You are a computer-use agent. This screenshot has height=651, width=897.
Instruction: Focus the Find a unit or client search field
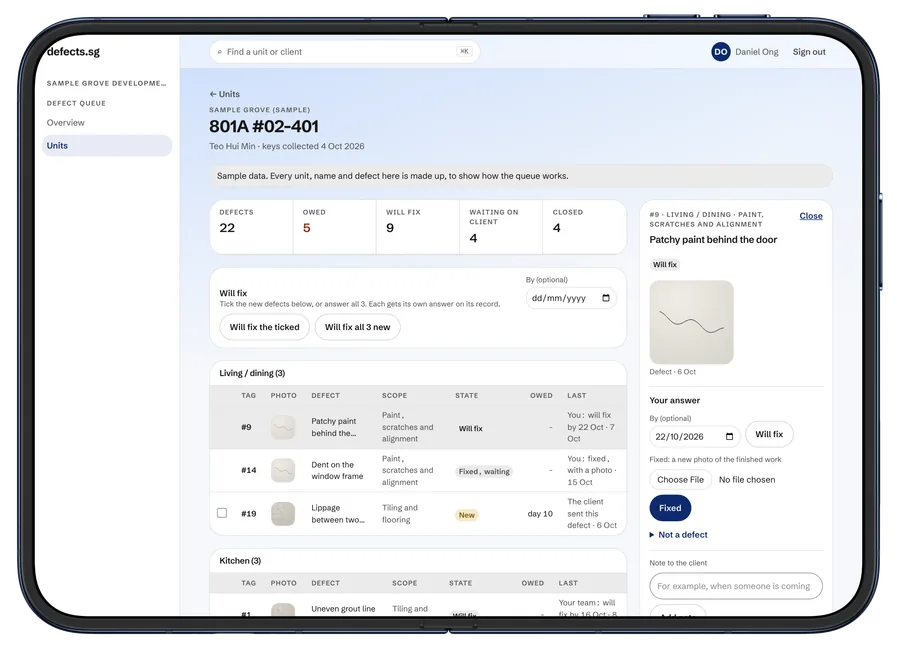pyautogui.click(x=344, y=52)
